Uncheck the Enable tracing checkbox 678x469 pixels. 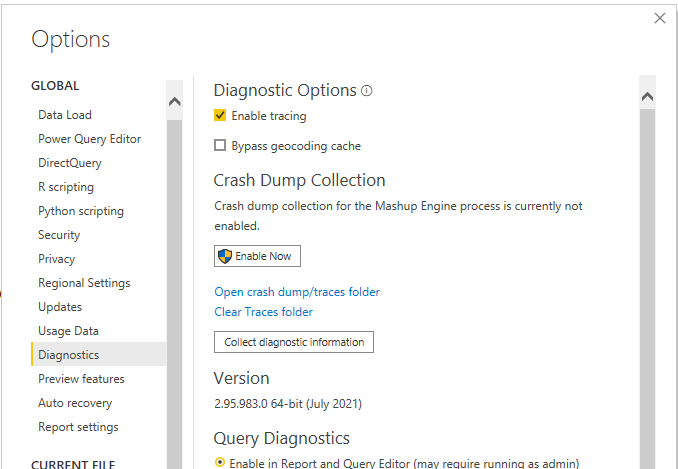220,115
